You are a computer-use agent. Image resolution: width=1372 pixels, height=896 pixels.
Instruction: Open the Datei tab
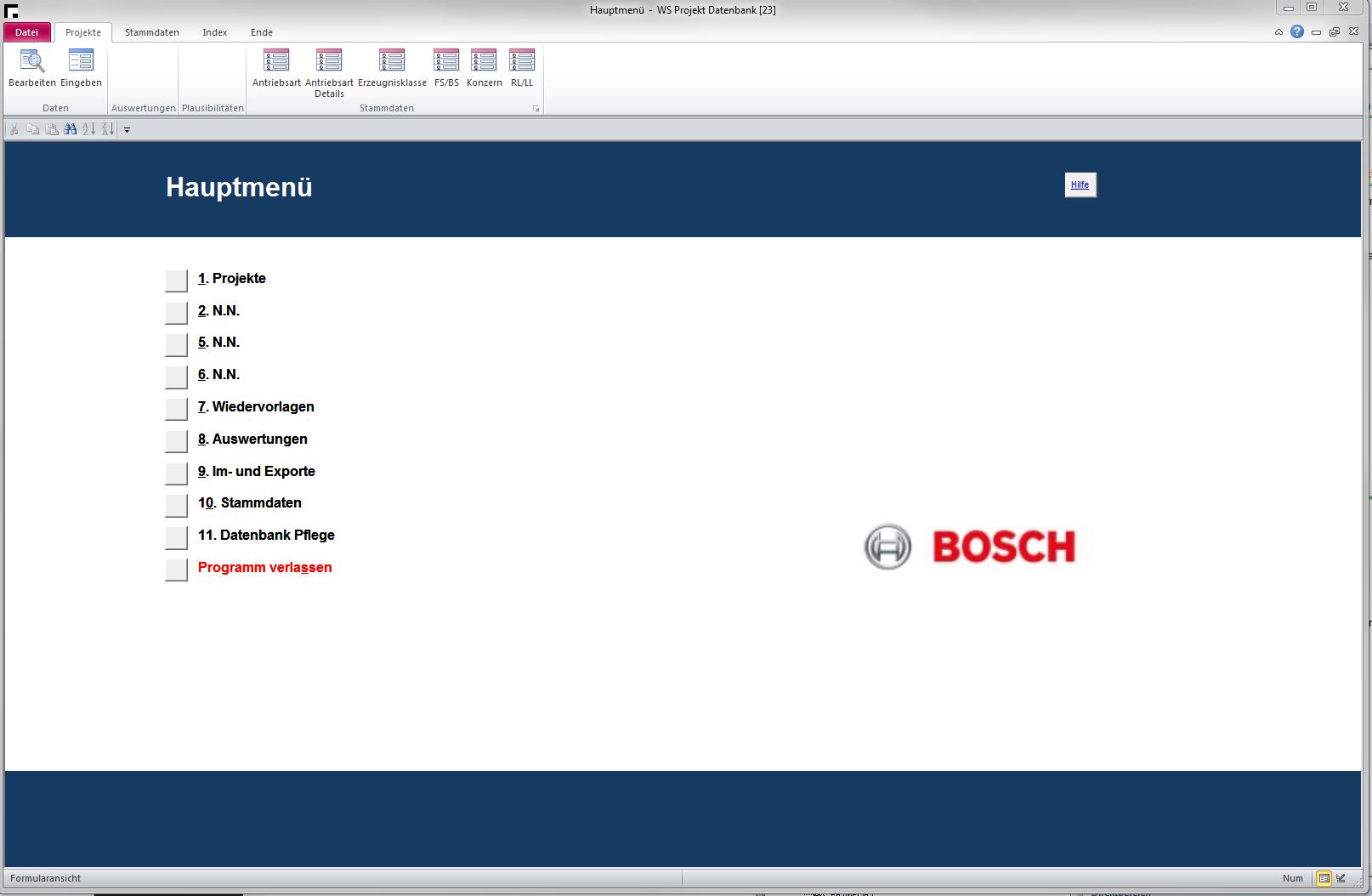[x=27, y=32]
